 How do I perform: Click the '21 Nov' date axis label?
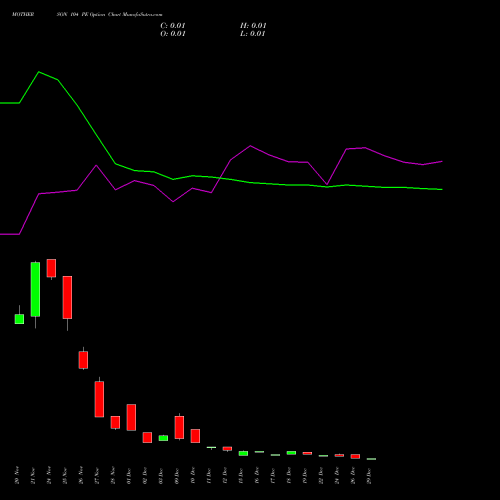click(33, 475)
